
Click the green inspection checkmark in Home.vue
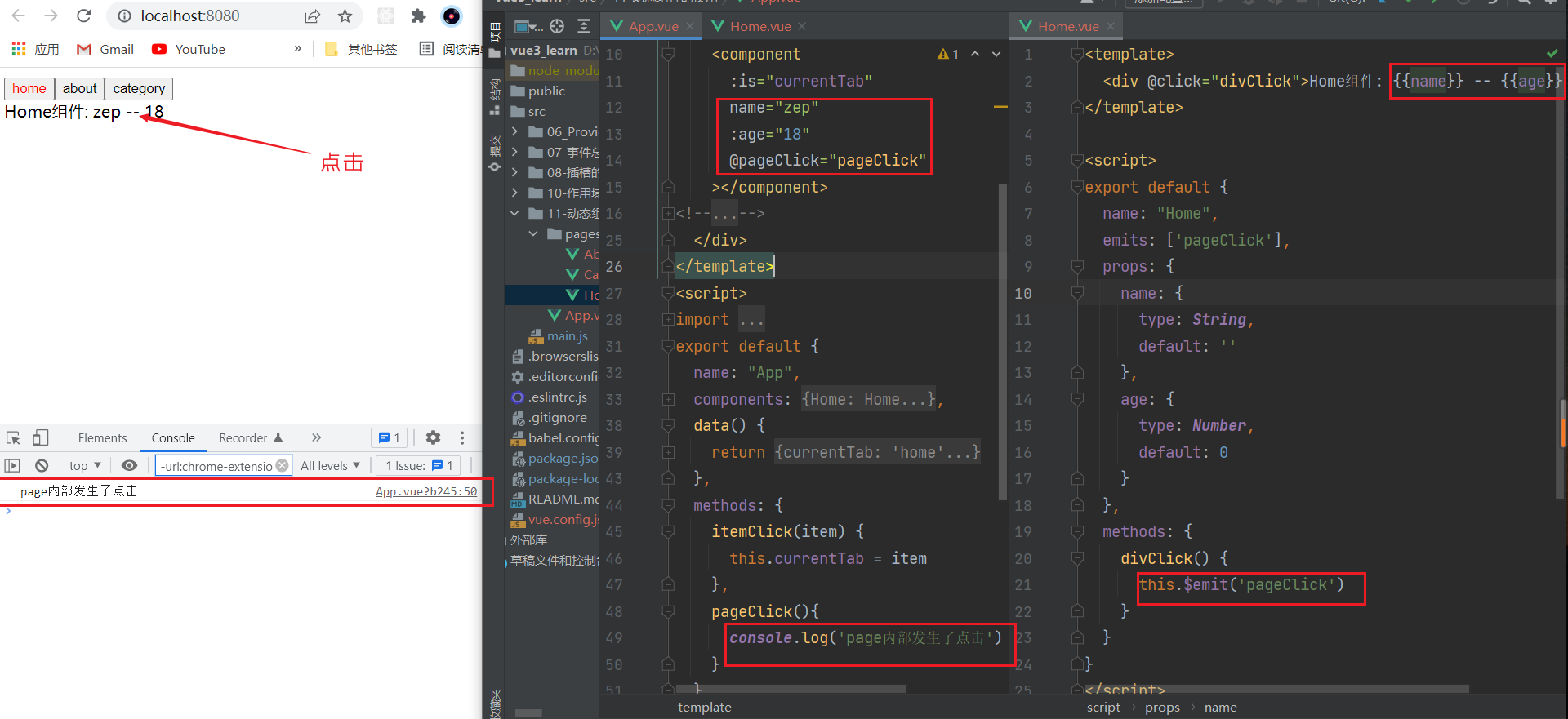coord(1552,53)
